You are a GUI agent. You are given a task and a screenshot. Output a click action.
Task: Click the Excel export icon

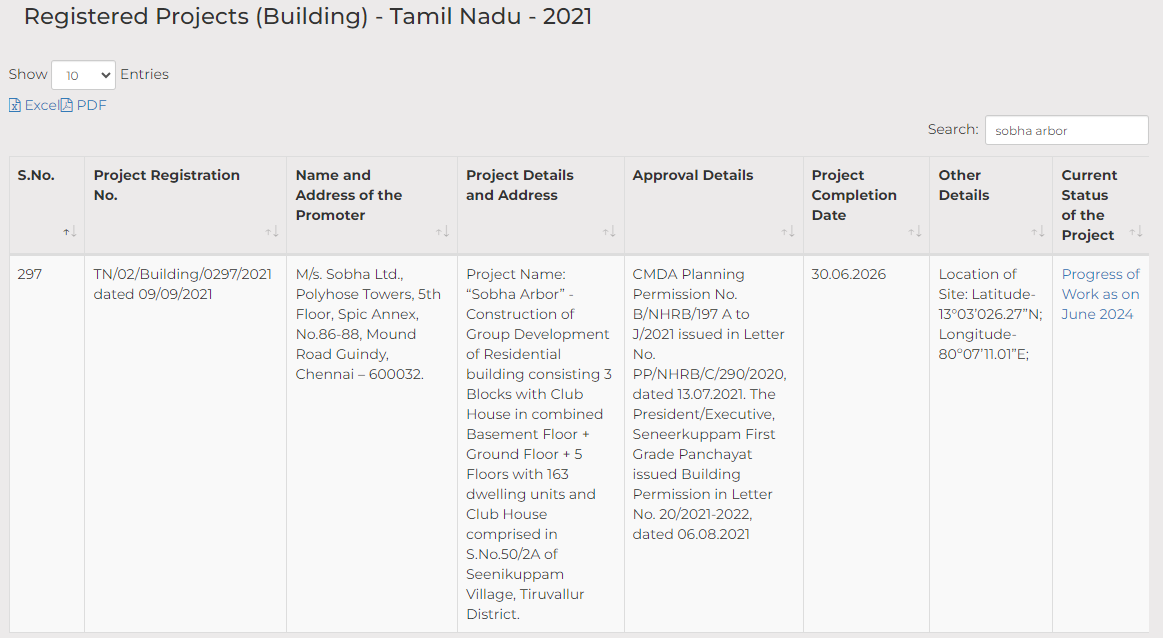coord(15,104)
